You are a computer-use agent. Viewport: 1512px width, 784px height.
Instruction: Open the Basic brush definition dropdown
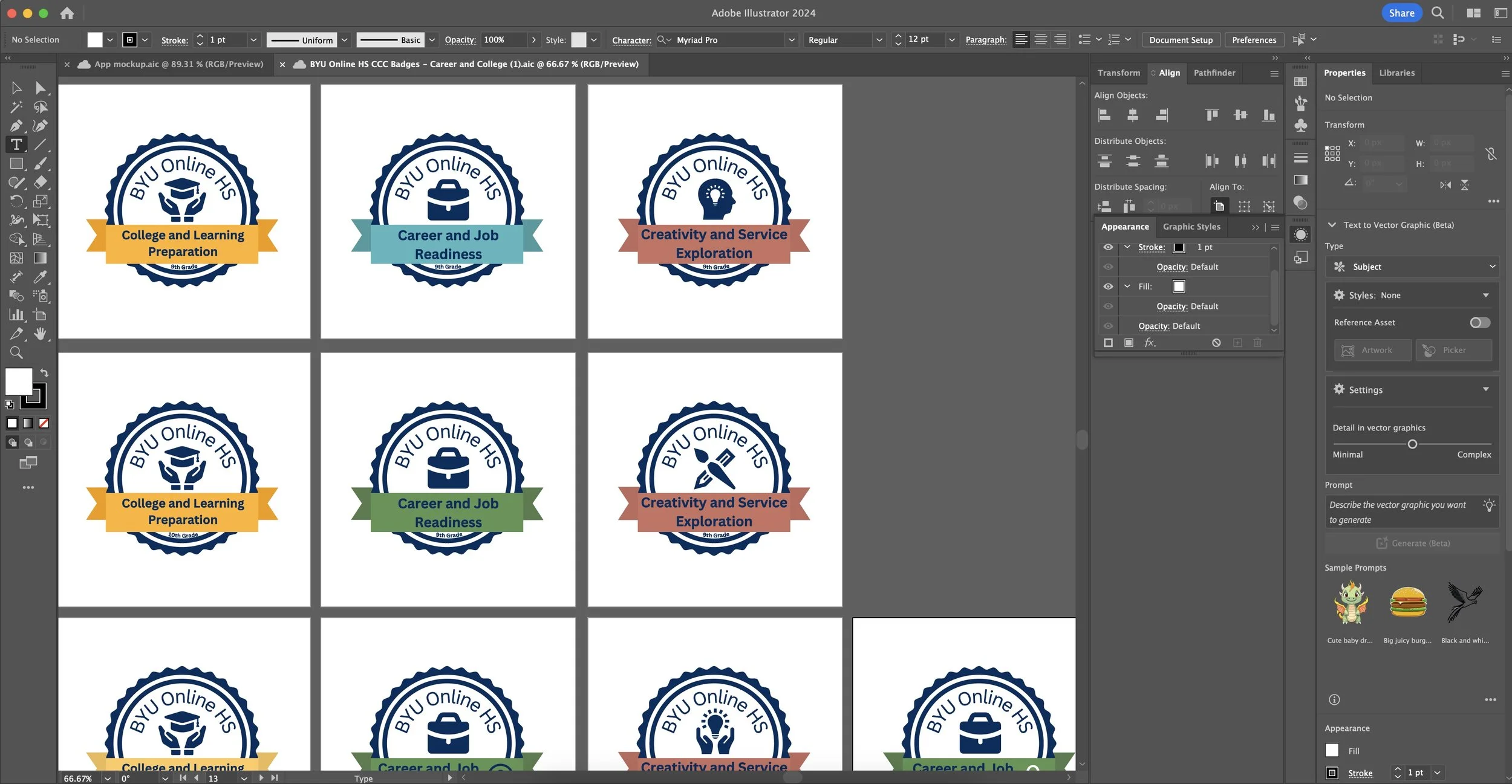[x=432, y=40]
